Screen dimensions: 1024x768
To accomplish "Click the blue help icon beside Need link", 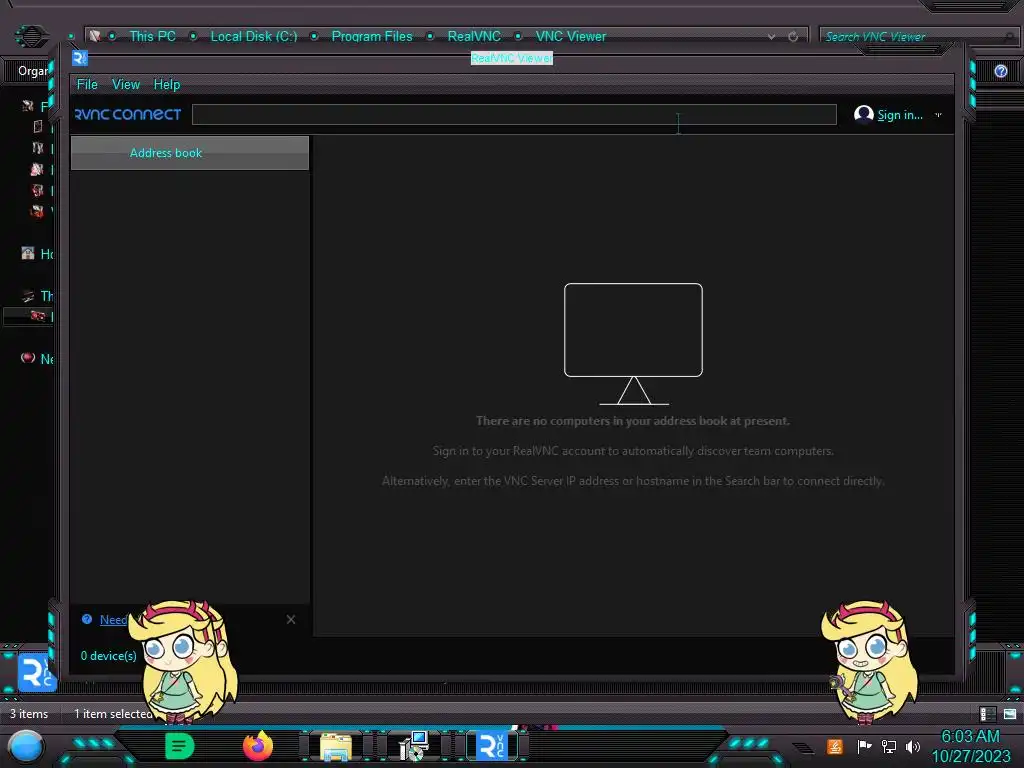I will coord(87,619).
